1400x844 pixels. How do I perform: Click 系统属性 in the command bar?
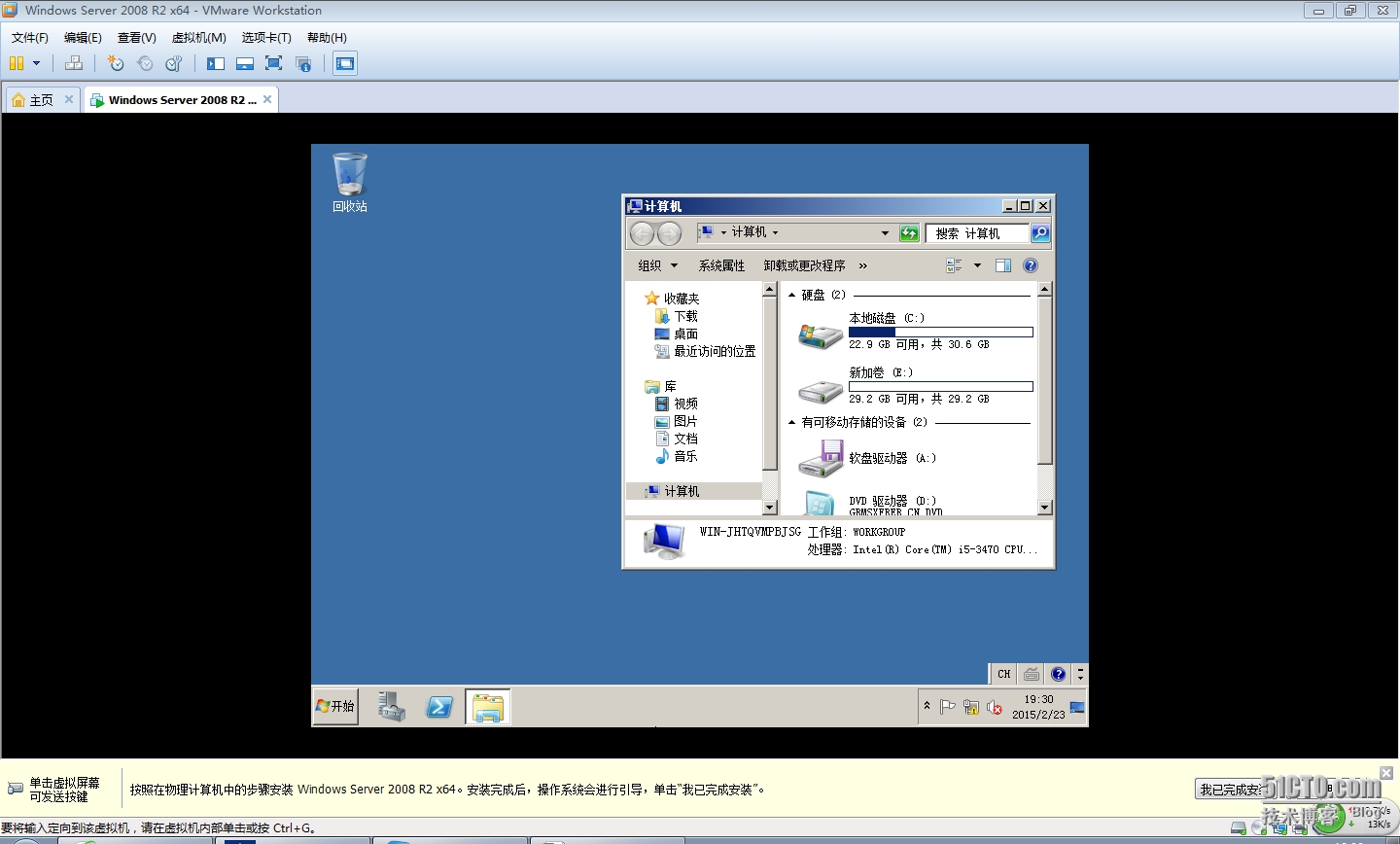pos(721,265)
